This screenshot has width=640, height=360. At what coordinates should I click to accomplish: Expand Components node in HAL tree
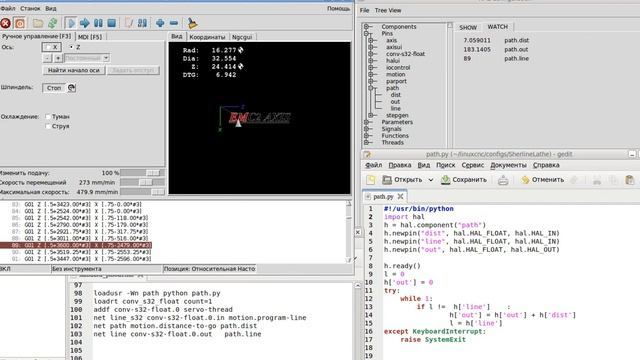click(366, 27)
